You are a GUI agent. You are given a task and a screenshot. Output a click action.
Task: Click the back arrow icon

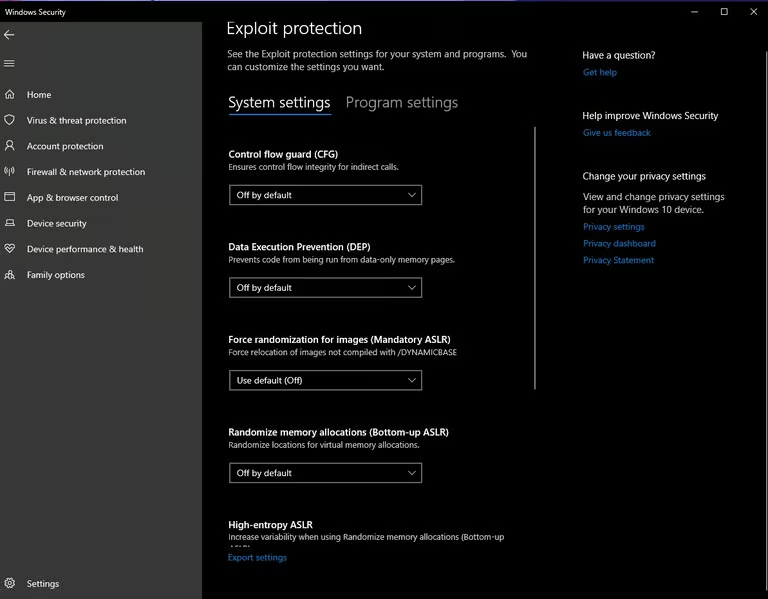click(10, 35)
